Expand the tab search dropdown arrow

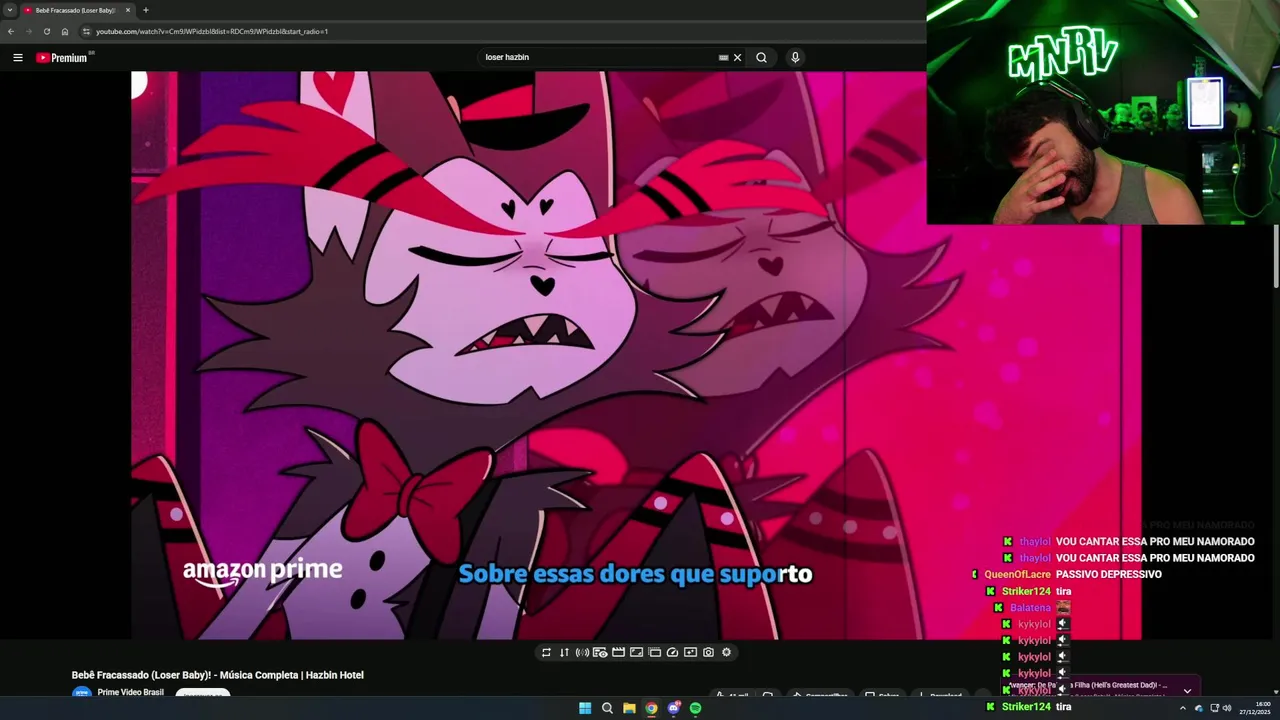[9, 10]
